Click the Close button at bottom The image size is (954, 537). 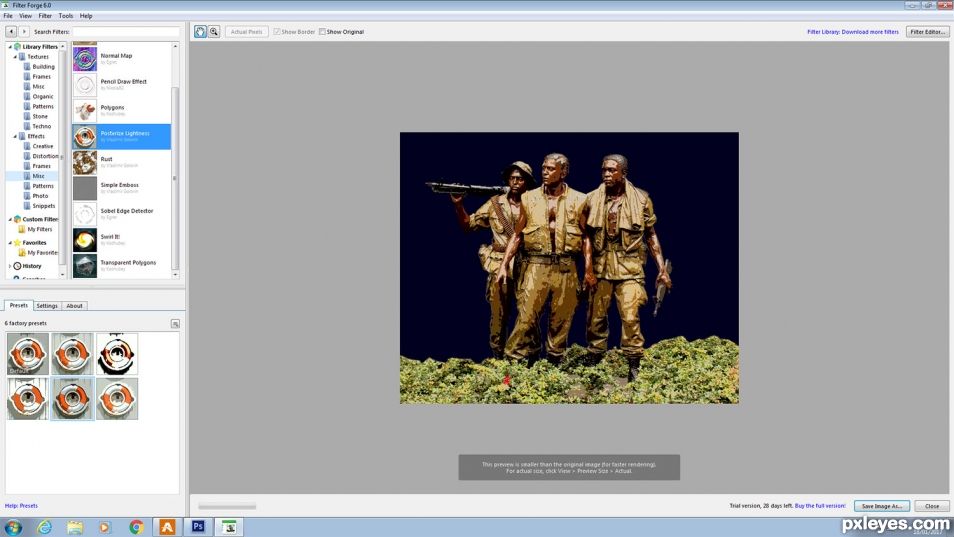click(931, 506)
